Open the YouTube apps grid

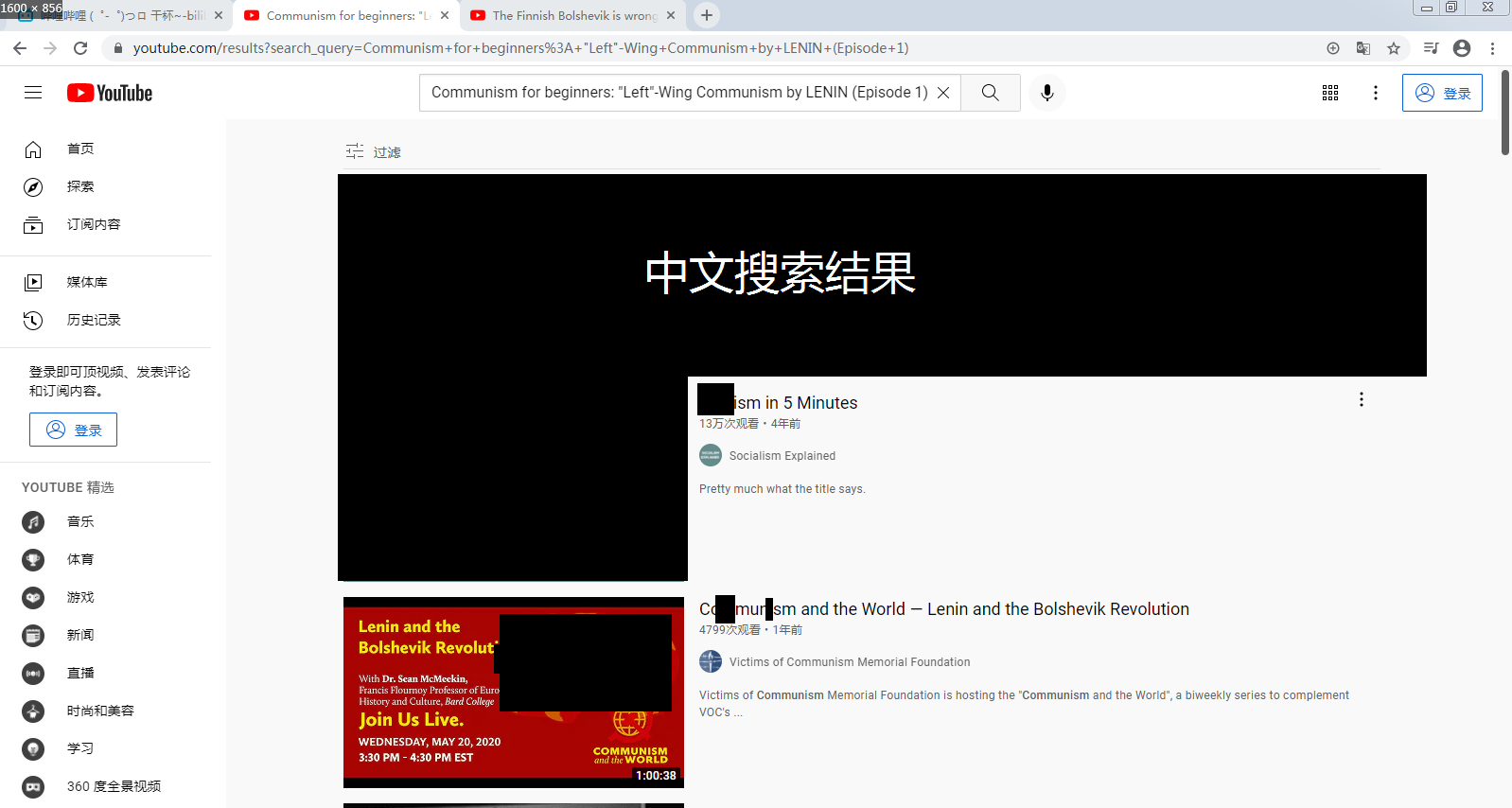point(1330,93)
